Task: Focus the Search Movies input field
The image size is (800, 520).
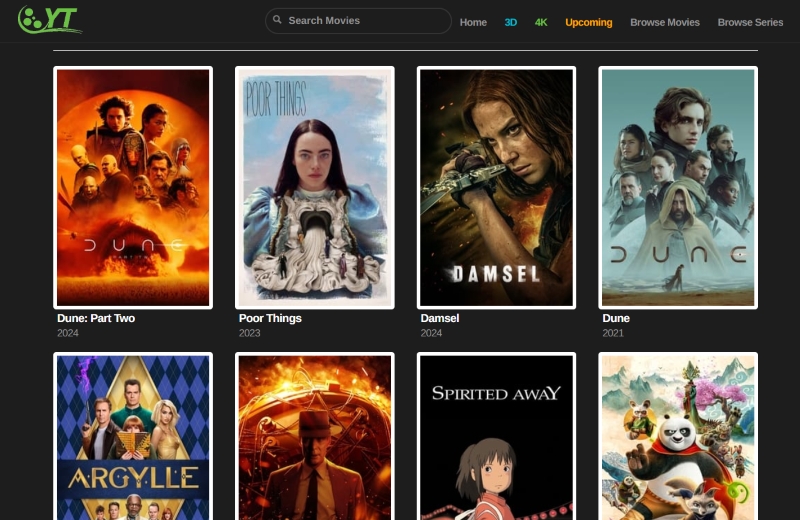Action: [358, 21]
